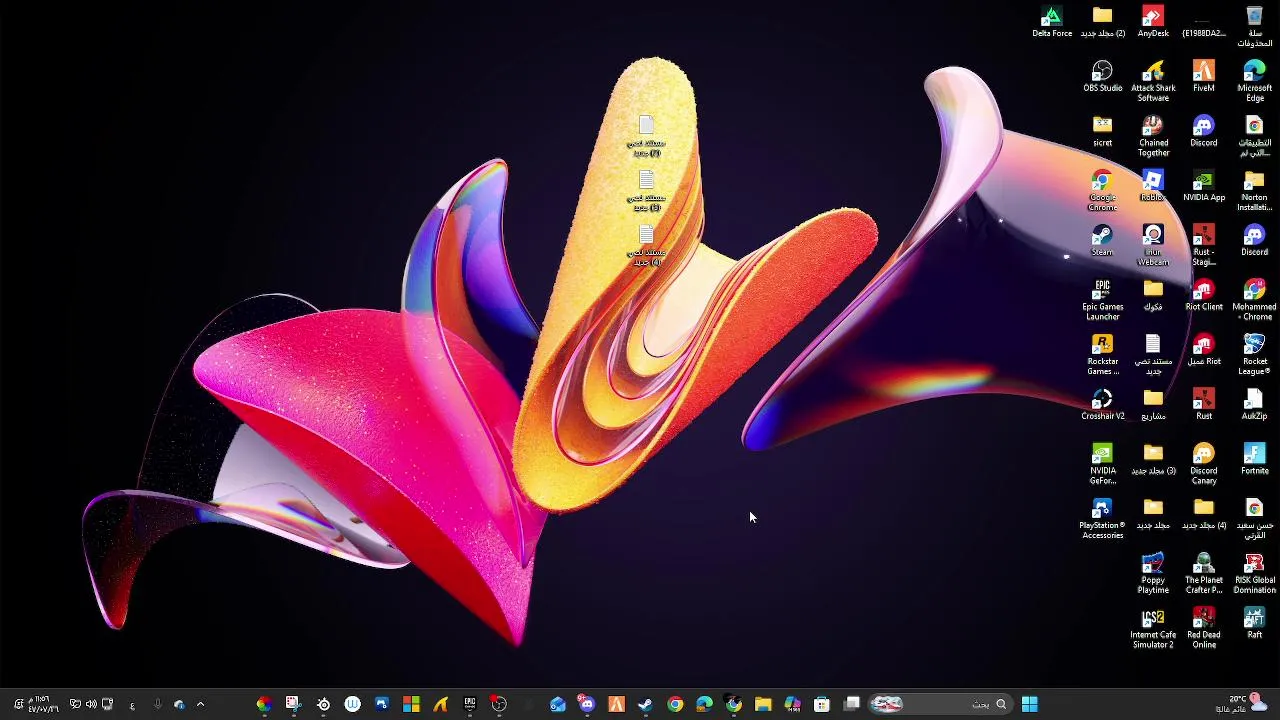Click the Edge icon in taskbar
Viewport: 1280px width, 720px height.
point(704,704)
